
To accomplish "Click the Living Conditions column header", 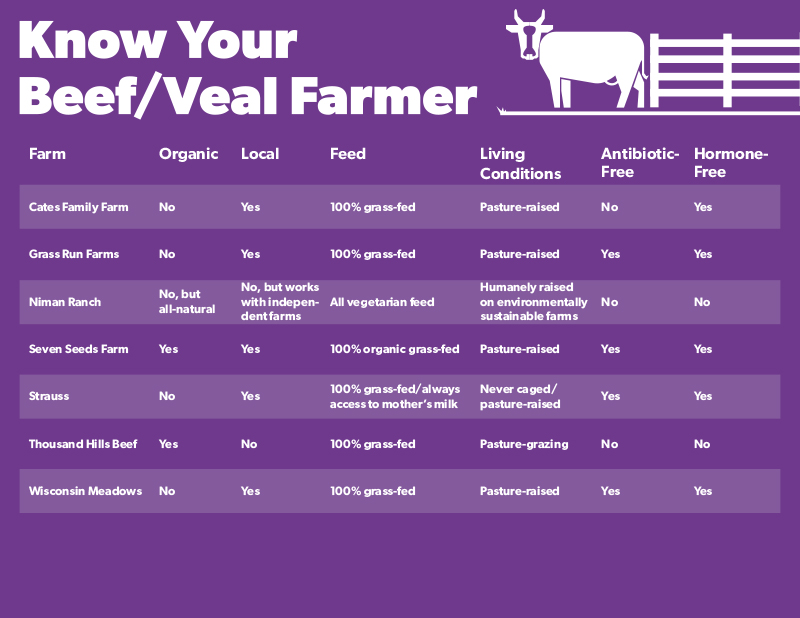I will (x=520, y=163).
